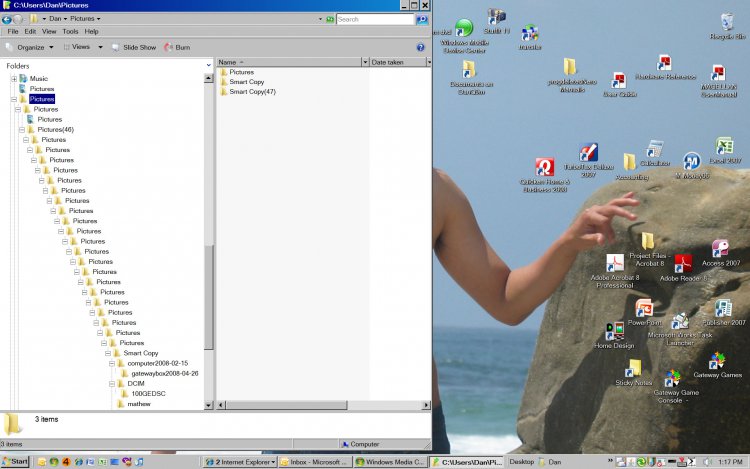Open Sticky Notes desktop shortcut

634,373
